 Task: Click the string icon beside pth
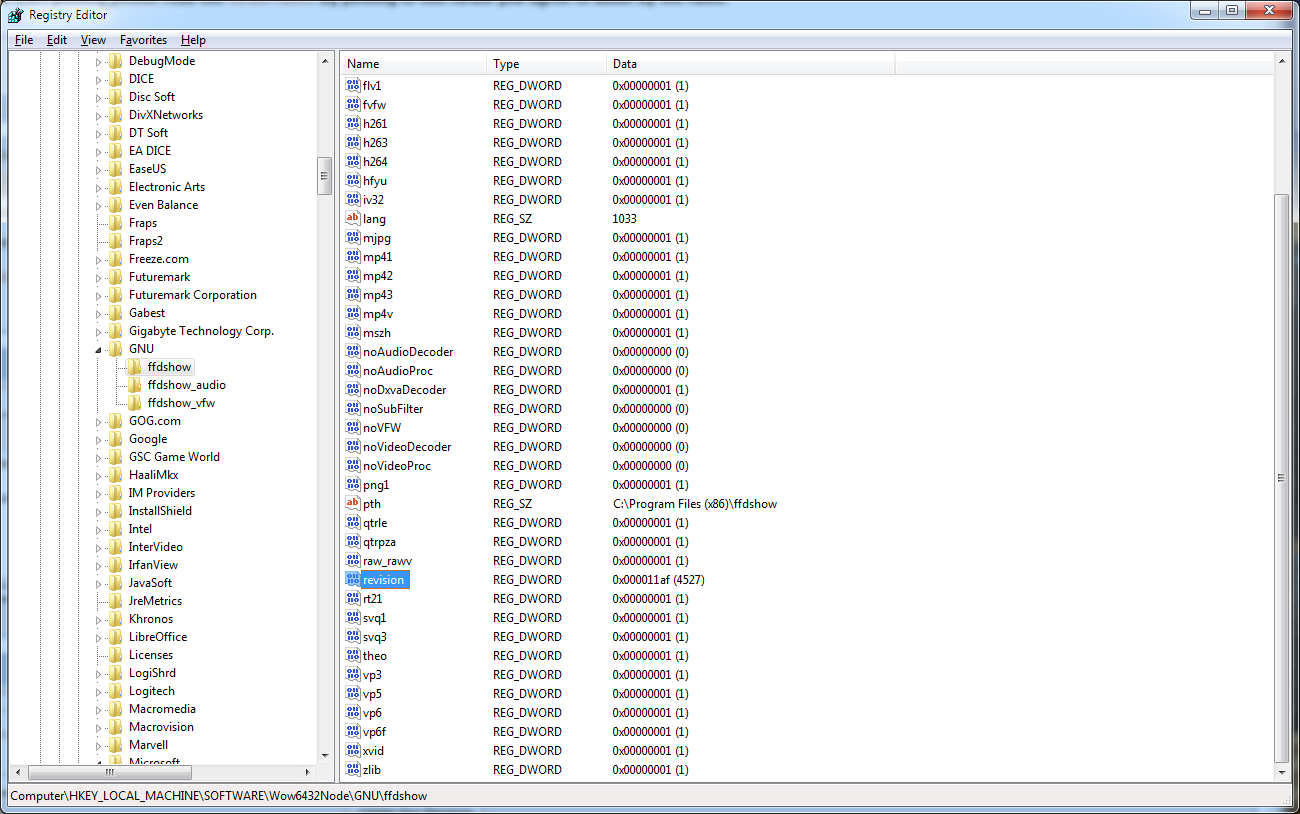point(352,504)
